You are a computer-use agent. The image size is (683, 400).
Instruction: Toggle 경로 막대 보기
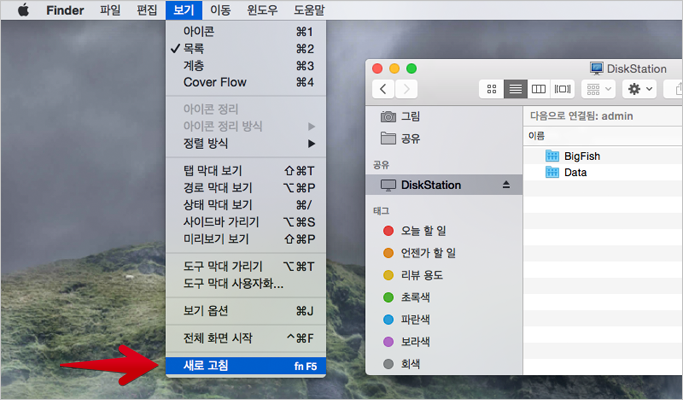[x=246, y=188]
